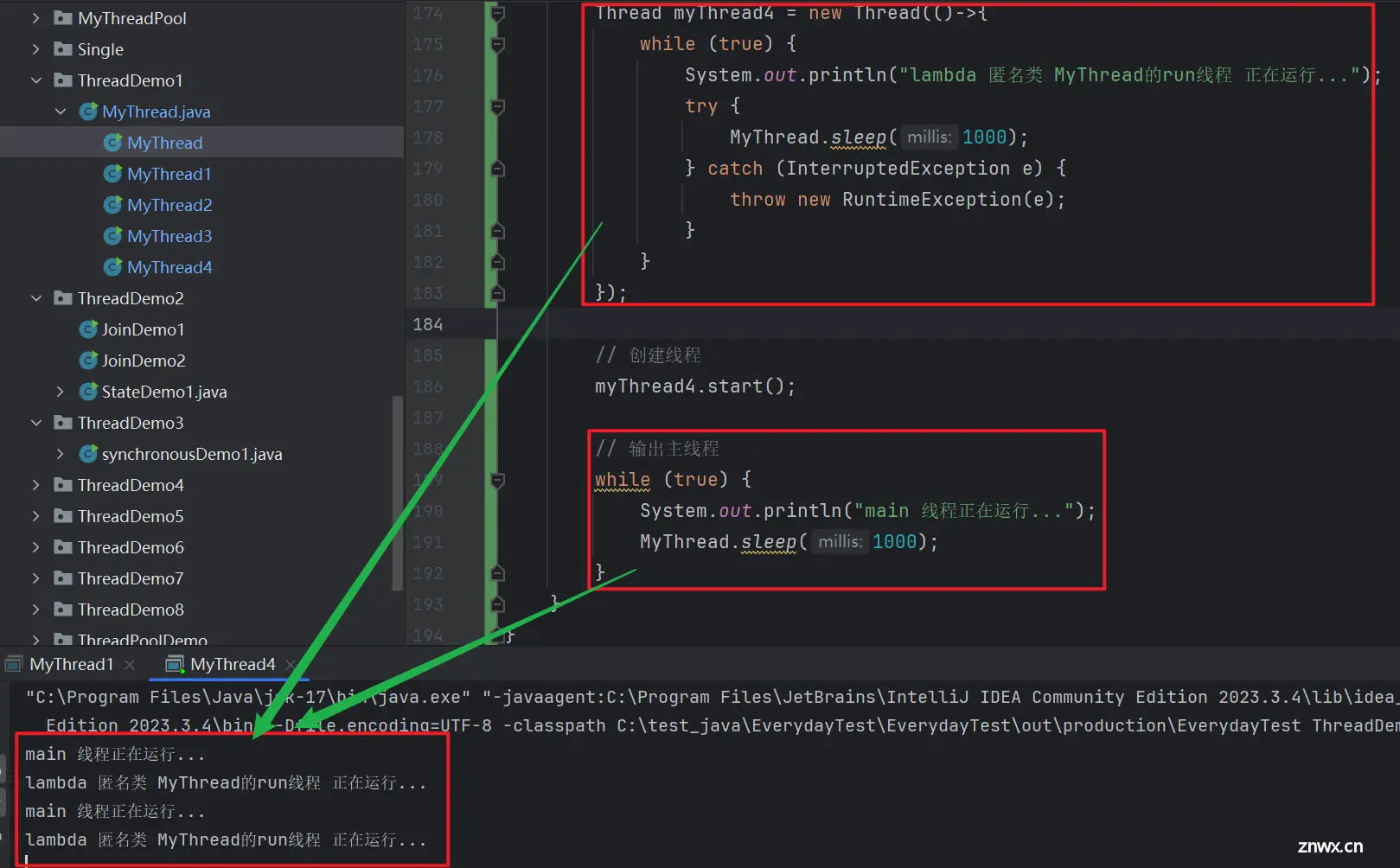Expand the StateDemo1.java node

pos(61,392)
